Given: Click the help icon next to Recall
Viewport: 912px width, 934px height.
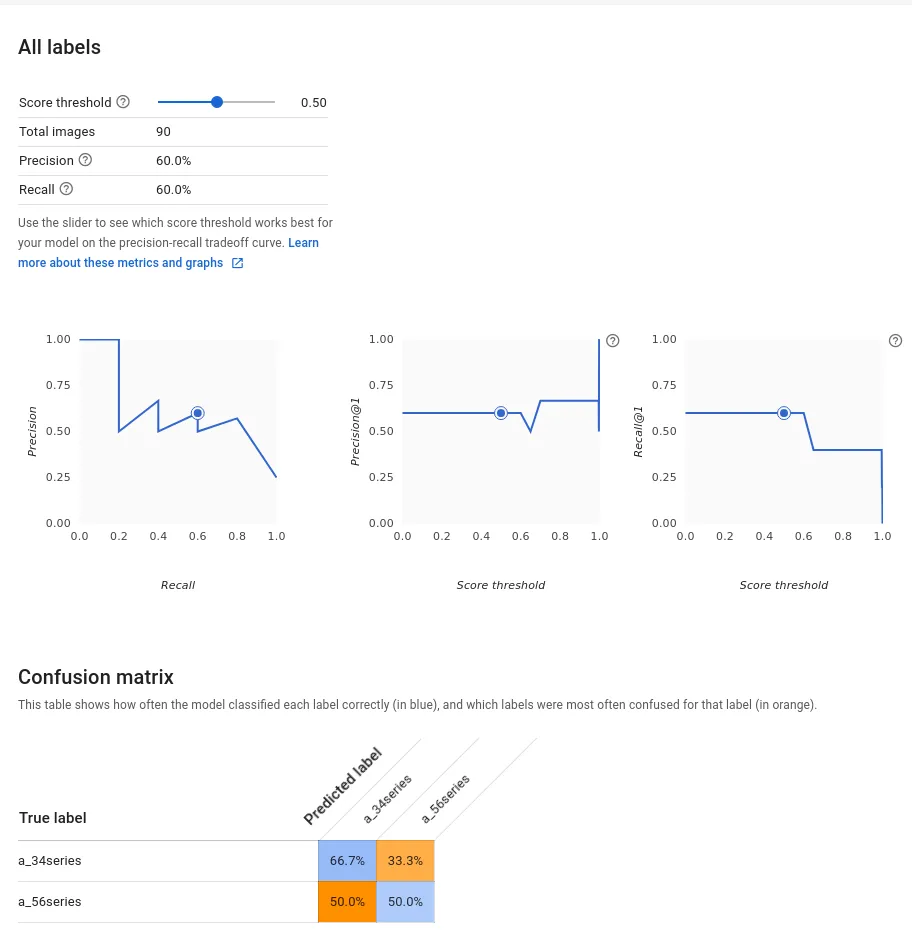Looking at the screenshot, I should [66, 189].
